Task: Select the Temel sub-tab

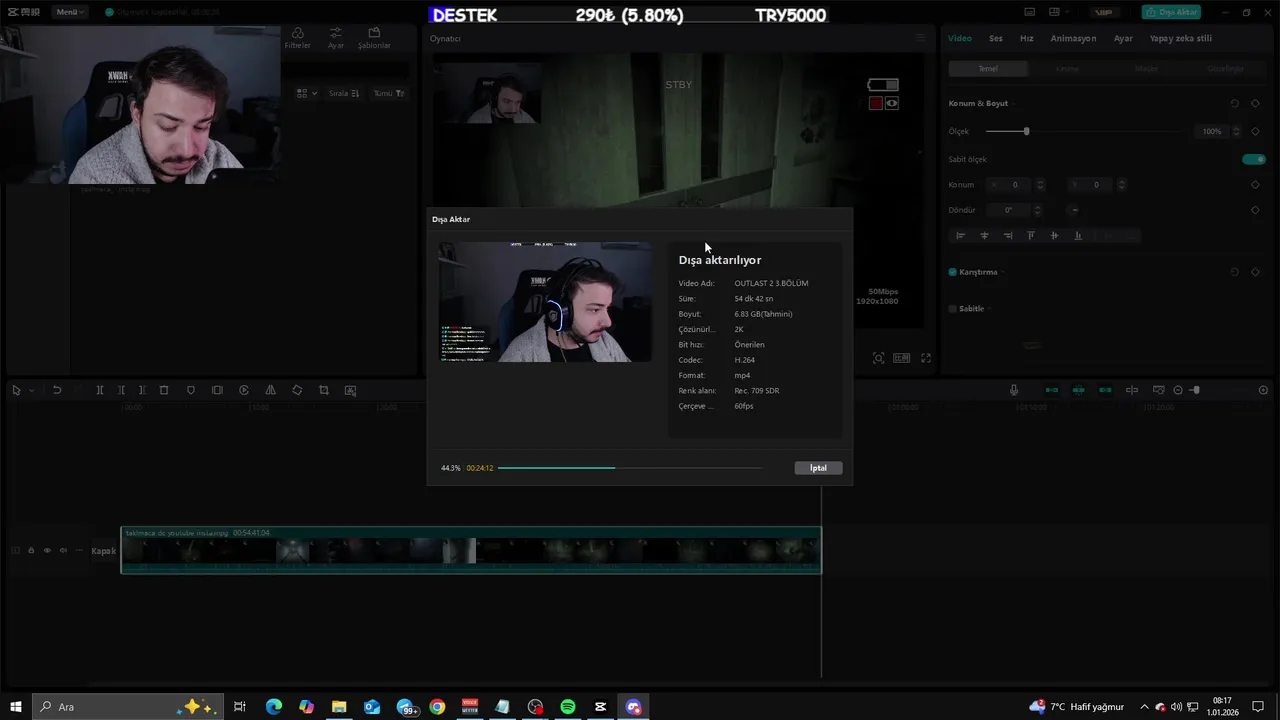Action: click(x=988, y=69)
